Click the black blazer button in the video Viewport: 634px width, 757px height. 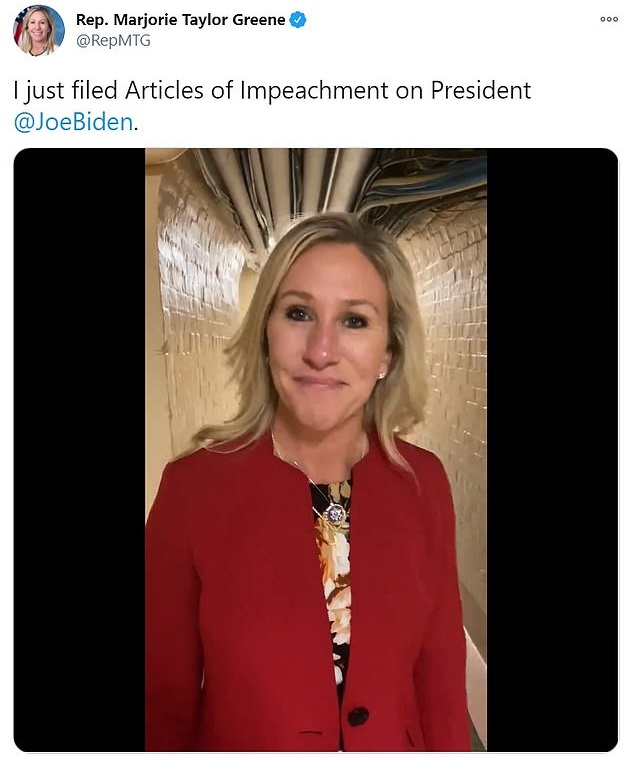tap(358, 716)
